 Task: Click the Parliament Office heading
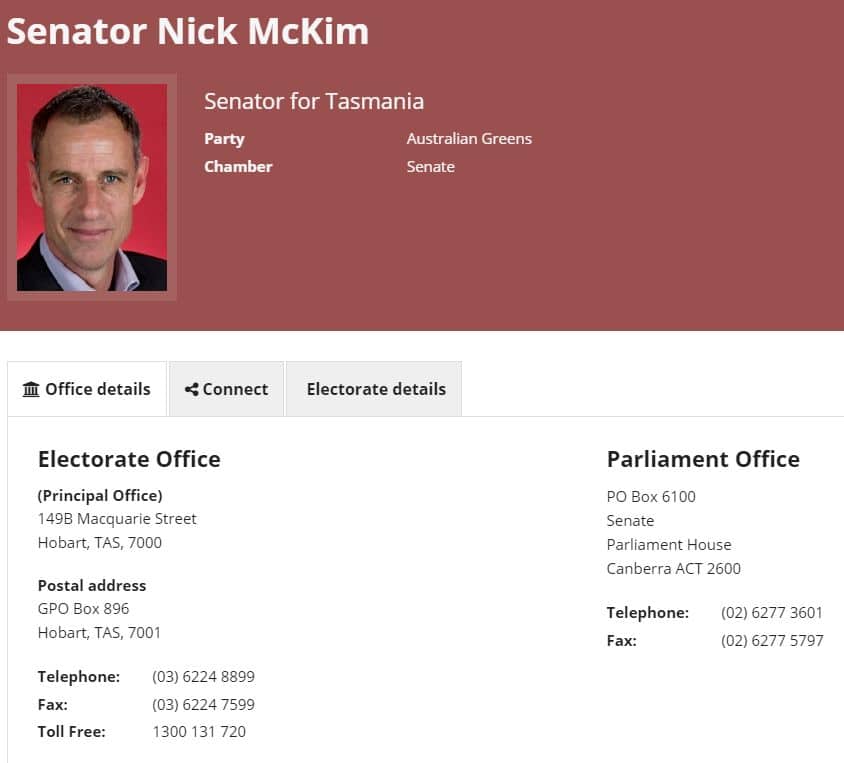point(703,459)
